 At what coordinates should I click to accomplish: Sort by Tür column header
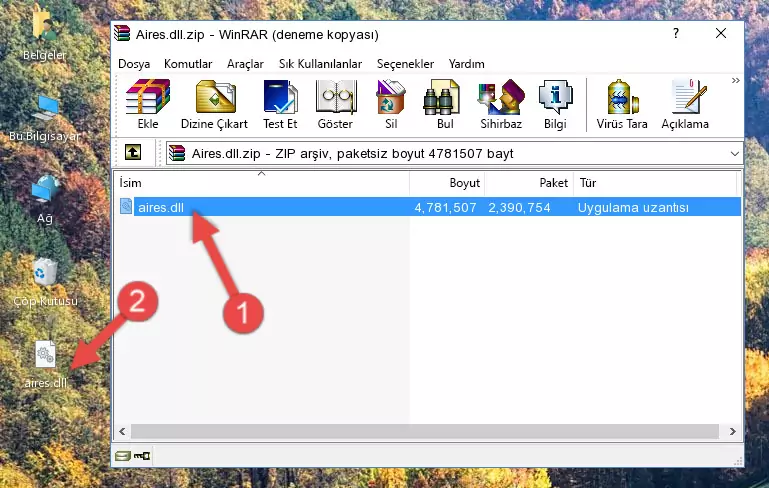655,183
